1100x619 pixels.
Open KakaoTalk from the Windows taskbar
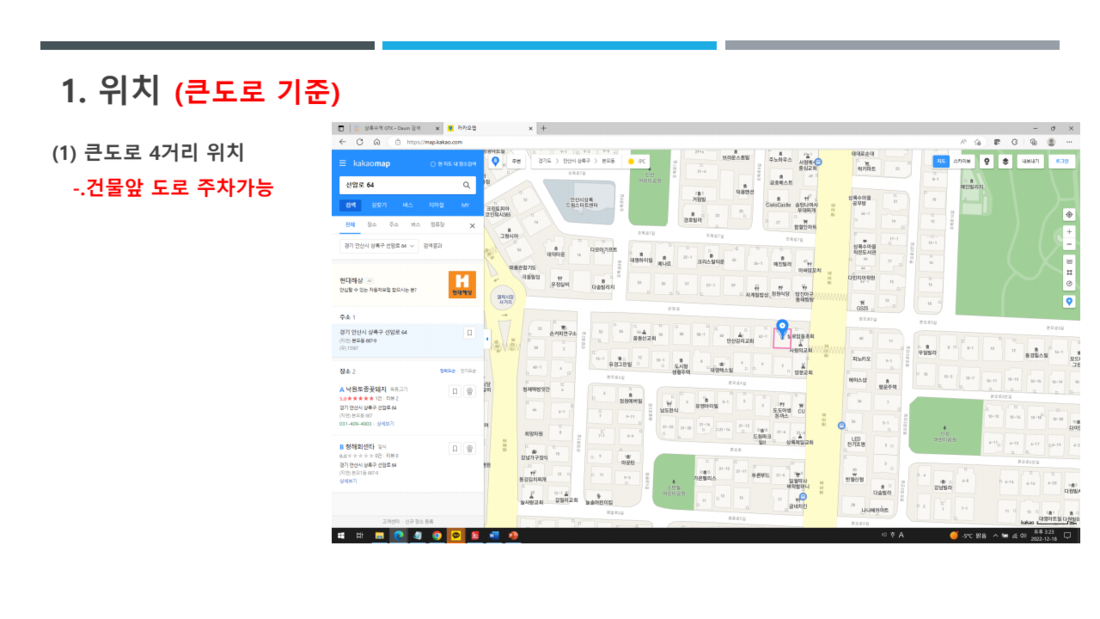(x=456, y=536)
